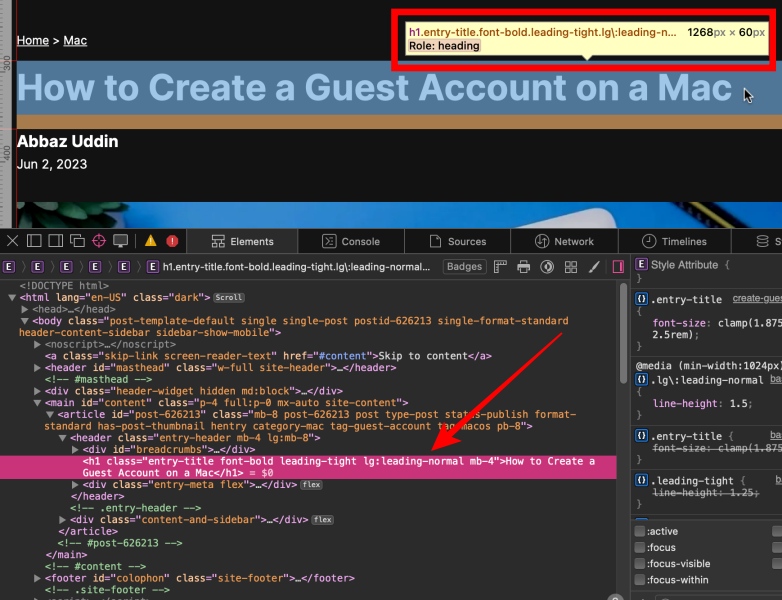This screenshot has width=782, height=600.
Task: Click rule icon beside .lg\:leading-normal selector
Action: point(641,380)
